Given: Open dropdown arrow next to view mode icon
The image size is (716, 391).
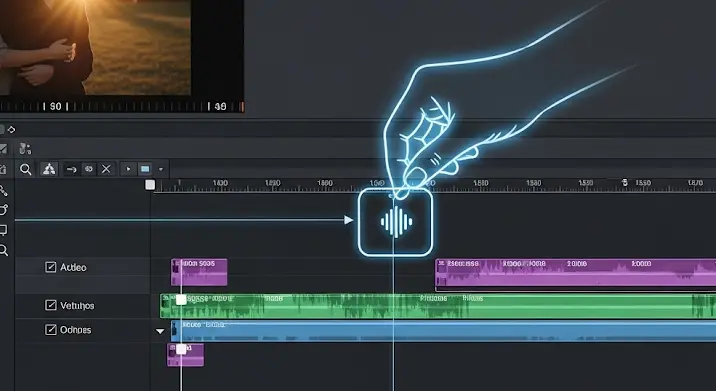Looking at the screenshot, I should [x=161, y=169].
